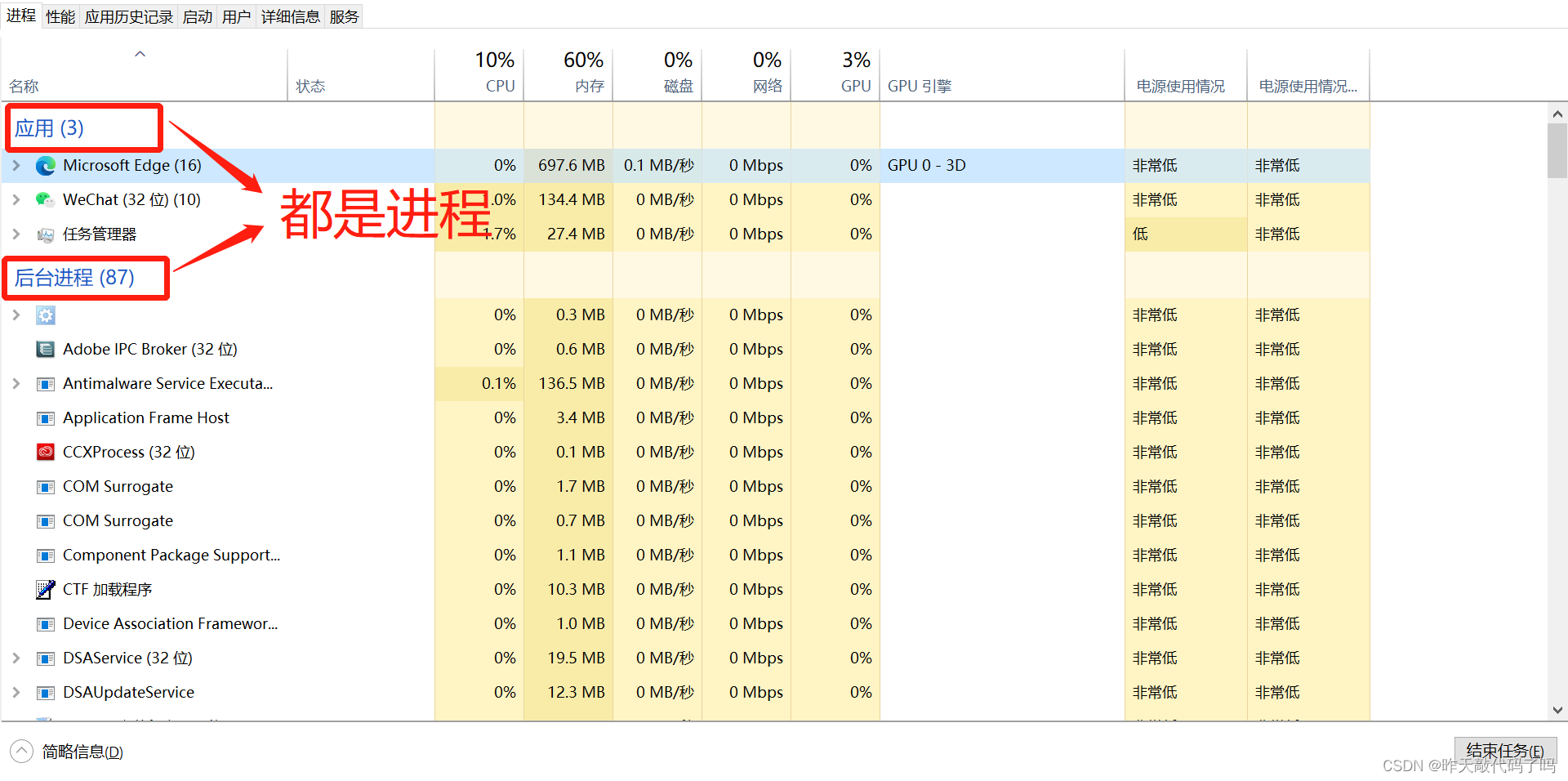Switch to the 性能 tab

coord(60,15)
